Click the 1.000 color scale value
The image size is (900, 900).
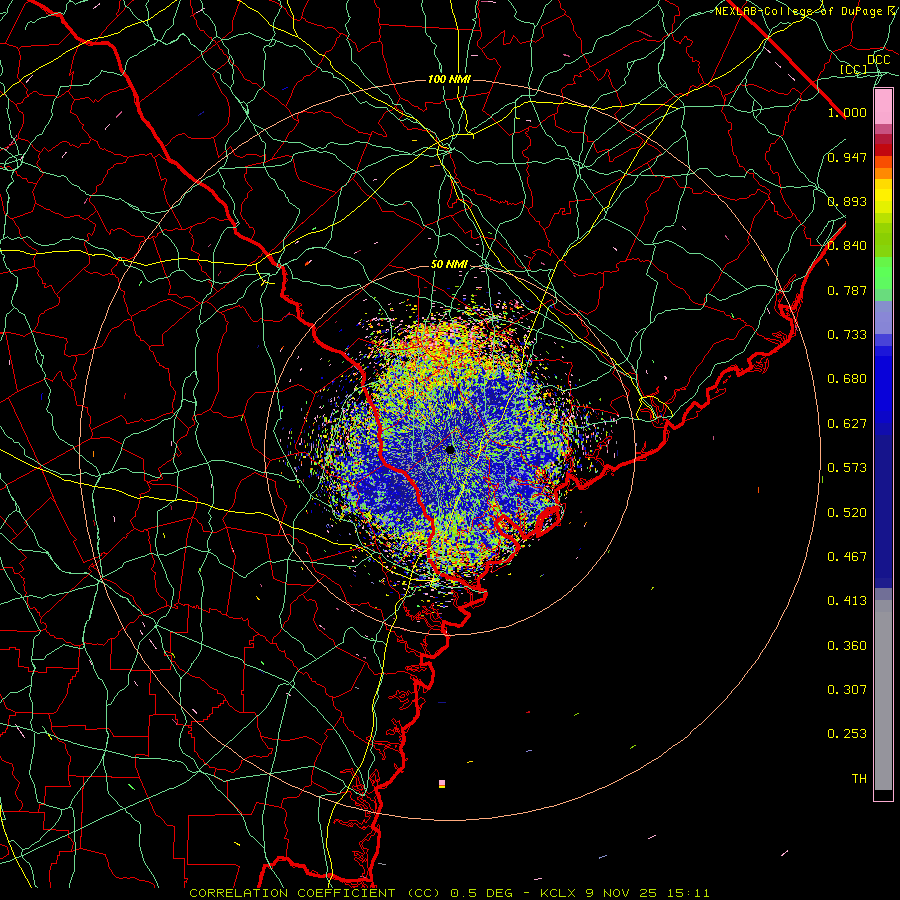pyautogui.click(x=847, y=112)
